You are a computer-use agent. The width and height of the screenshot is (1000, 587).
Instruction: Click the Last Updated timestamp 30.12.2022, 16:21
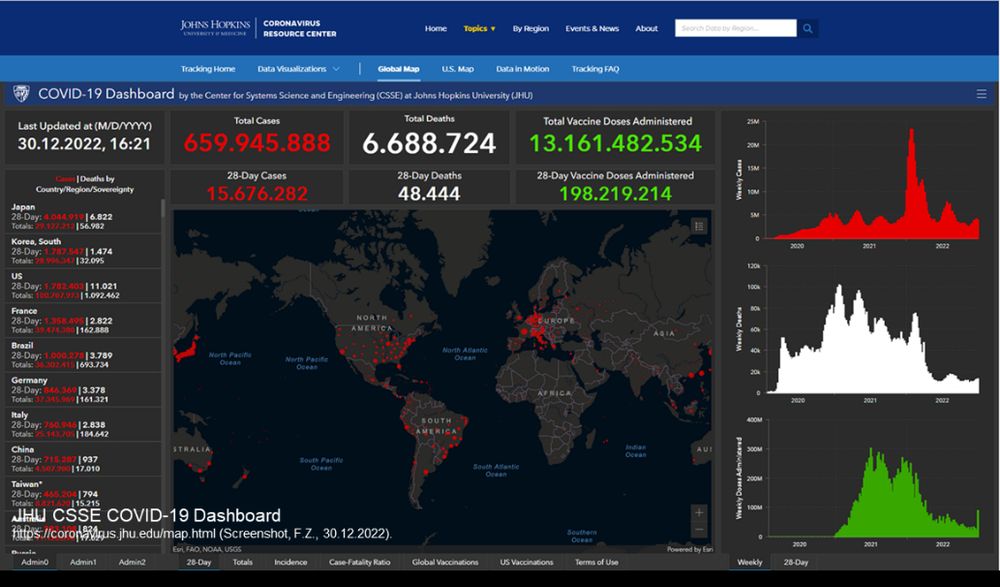[84, 144]
